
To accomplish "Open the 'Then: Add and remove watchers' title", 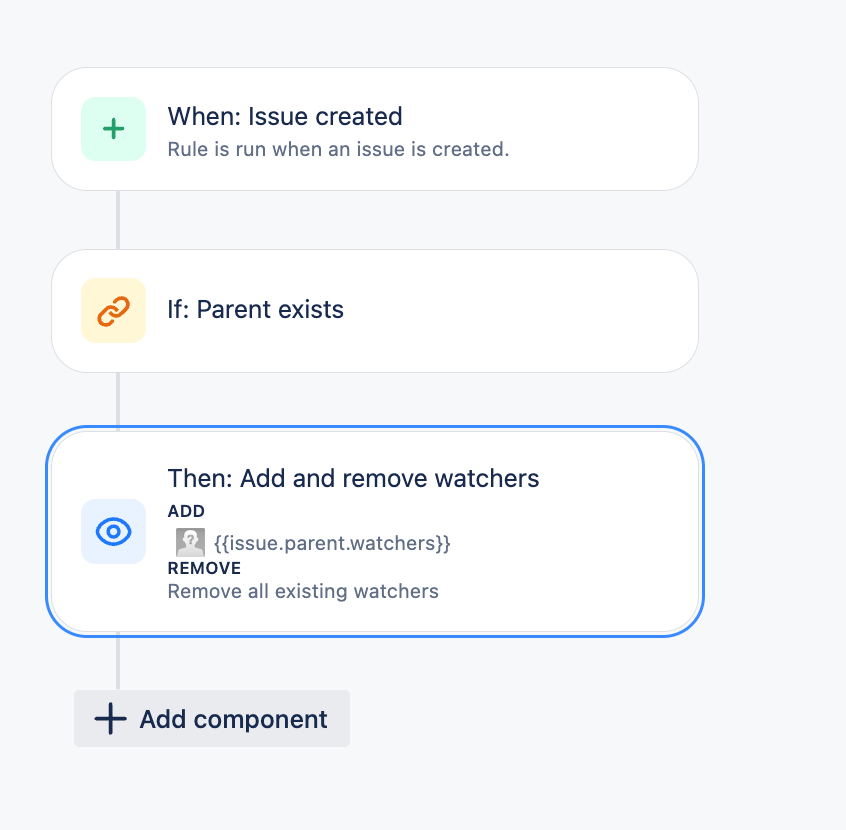I will coord(353,478).
